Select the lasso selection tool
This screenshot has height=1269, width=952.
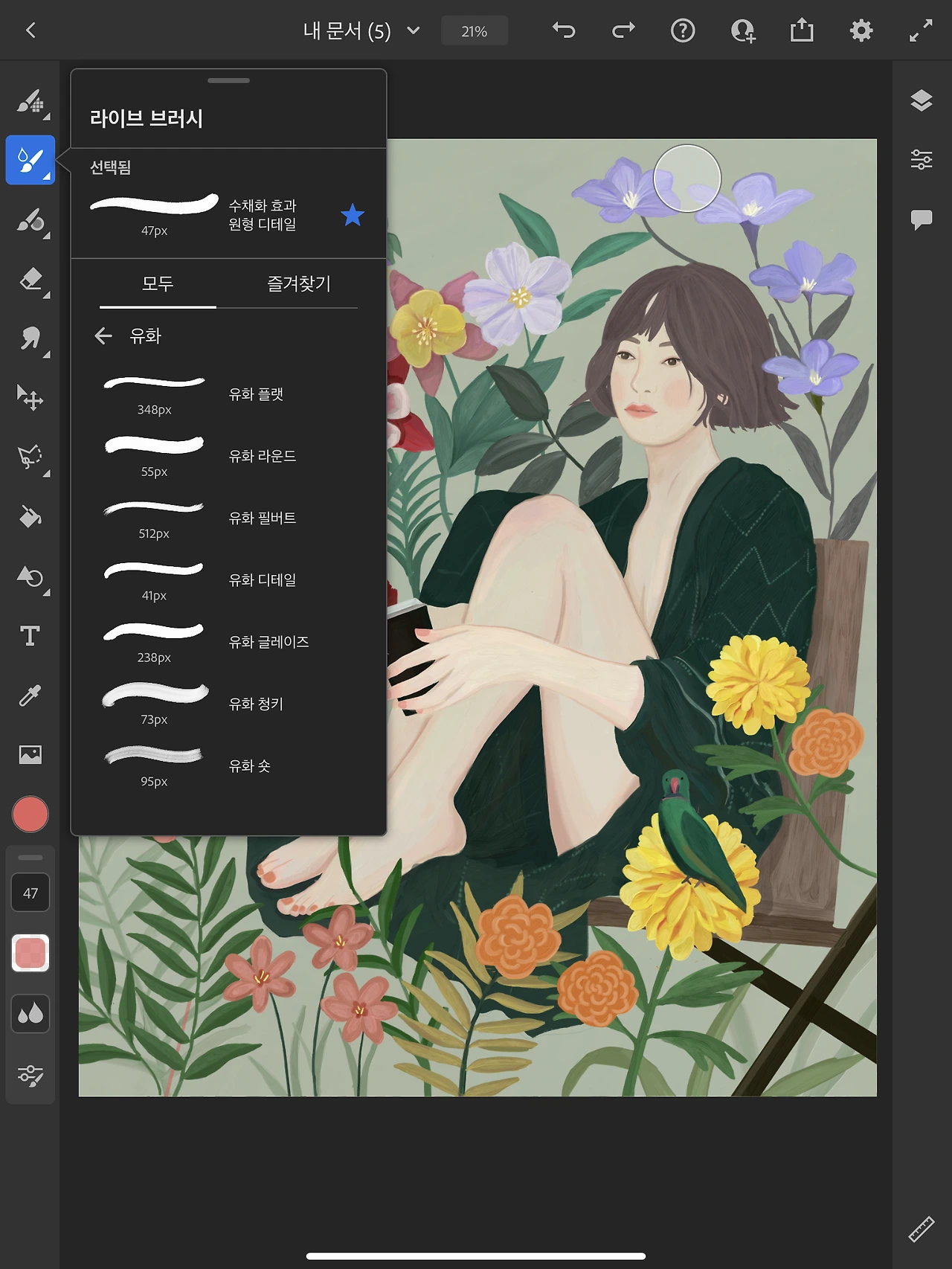tap(30, 457)
